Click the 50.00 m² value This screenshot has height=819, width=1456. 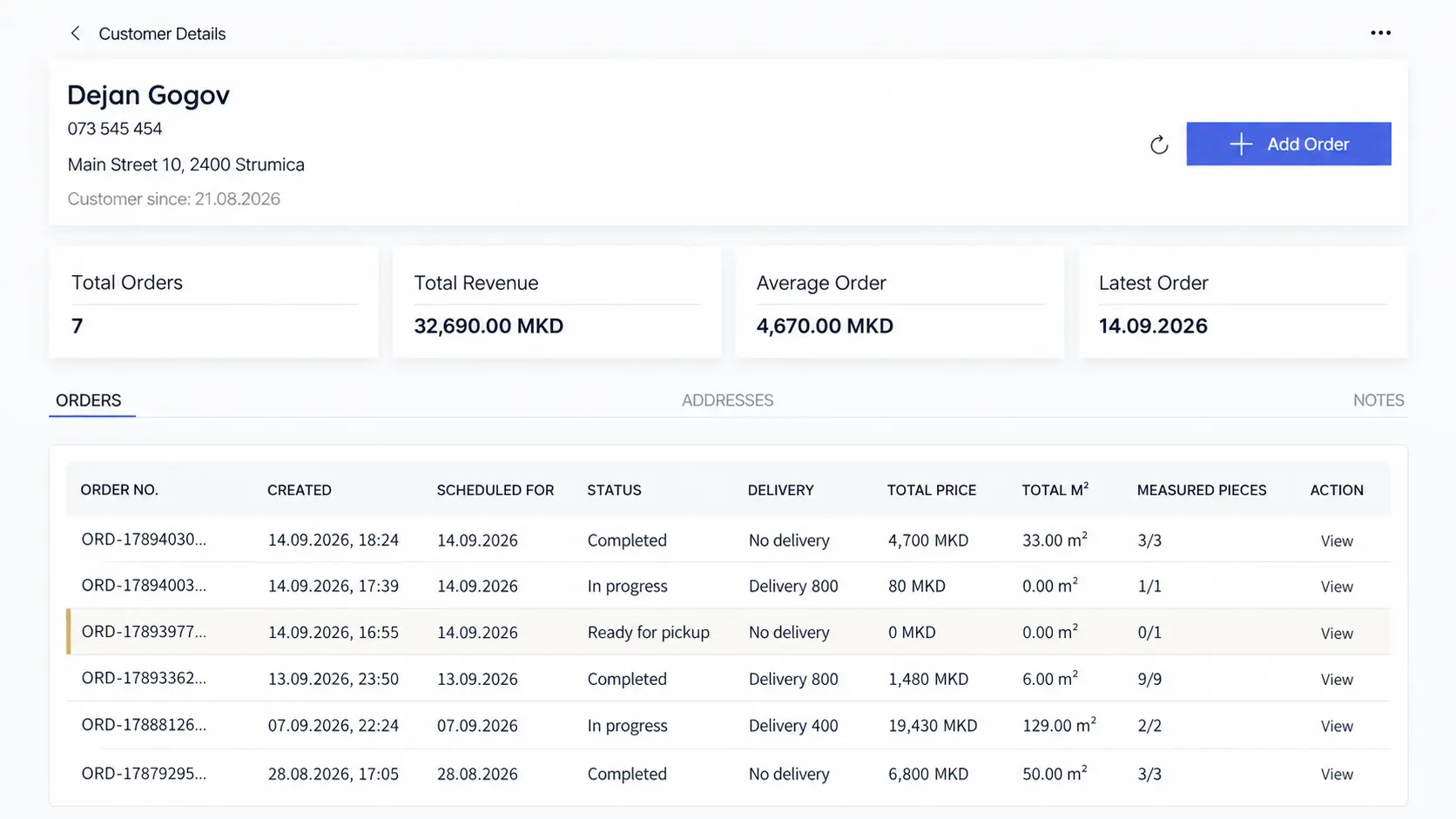pyautogui.click(x=1055, y=773)
